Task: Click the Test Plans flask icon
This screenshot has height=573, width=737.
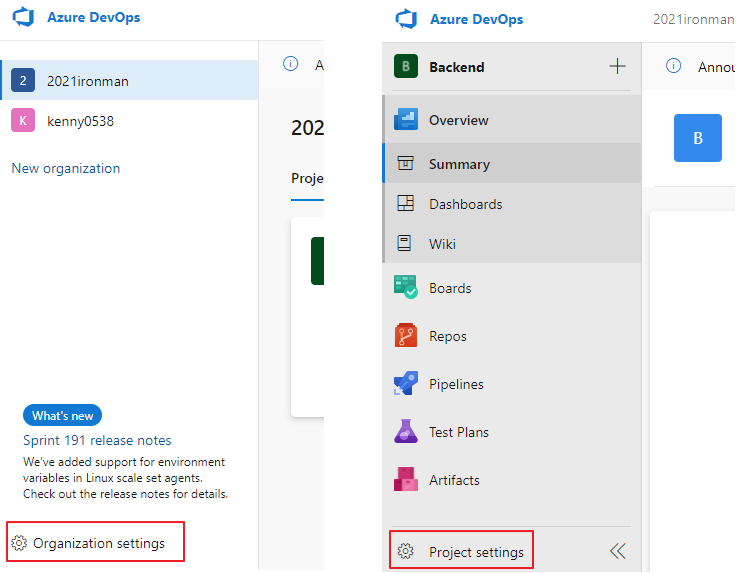Action: click(x=406, y=431)
